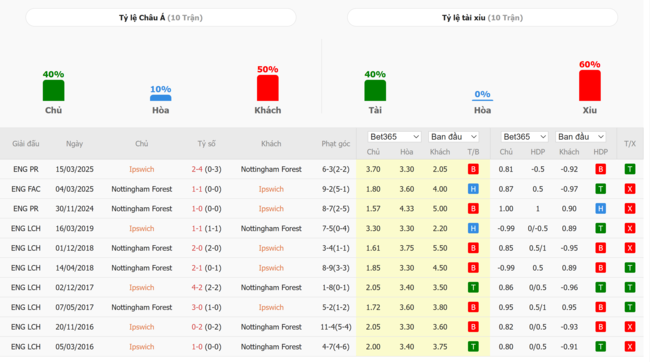Open score 2-4 (0-3) link
Image resolution: width=650 pixels, height=362 pixels.
pos(206,169)
